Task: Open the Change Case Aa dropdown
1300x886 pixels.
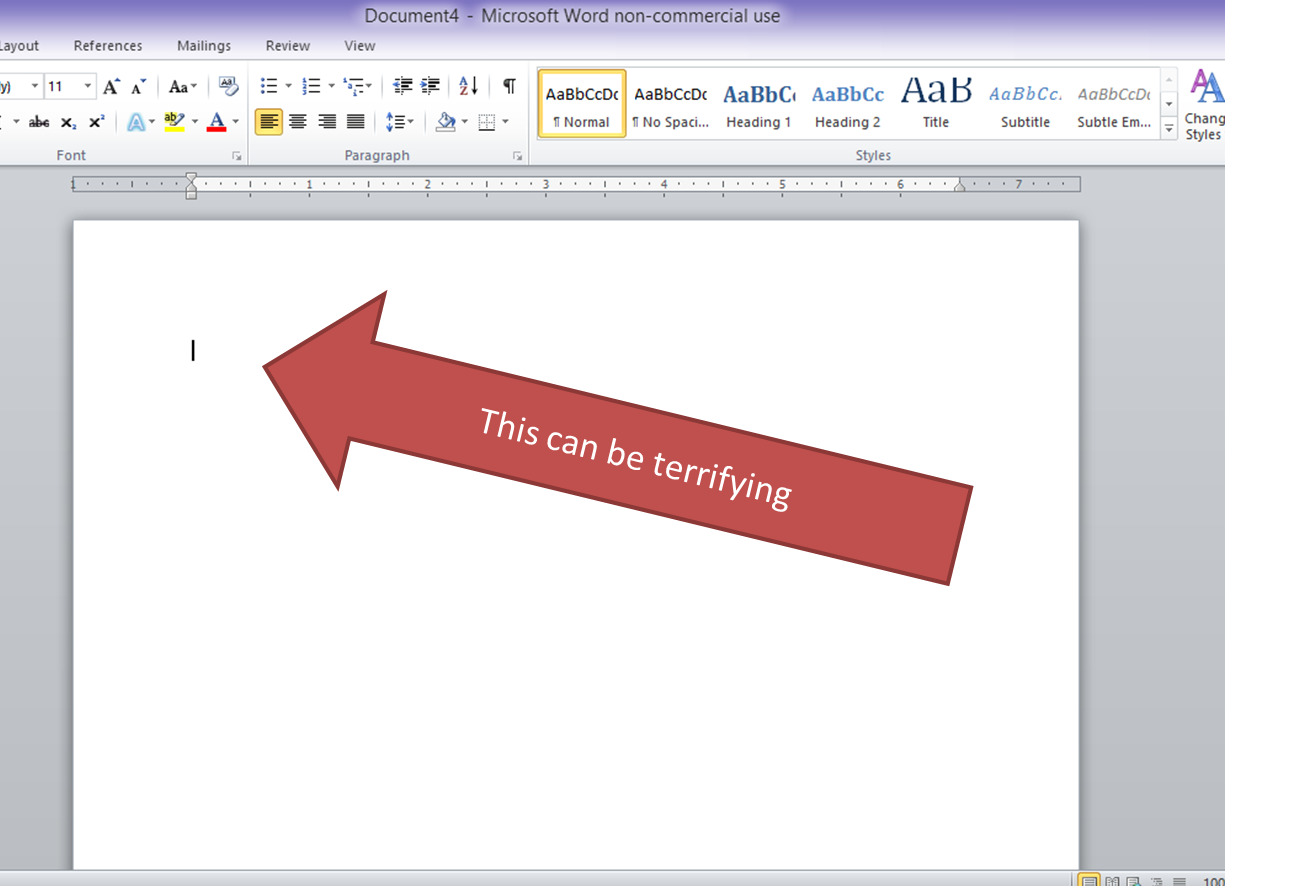Action: point(183,87)
